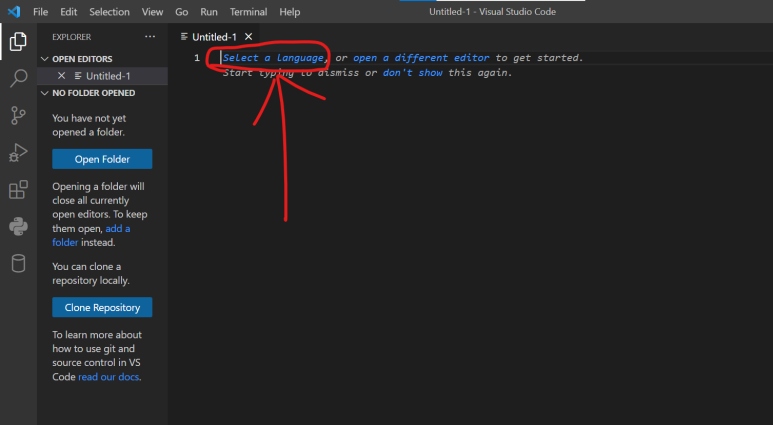The width and height of the screenshot is (773, 425).
Task: Collapse the No Folder Opened section
Action: pyautogui.click(x=44, y=93)
